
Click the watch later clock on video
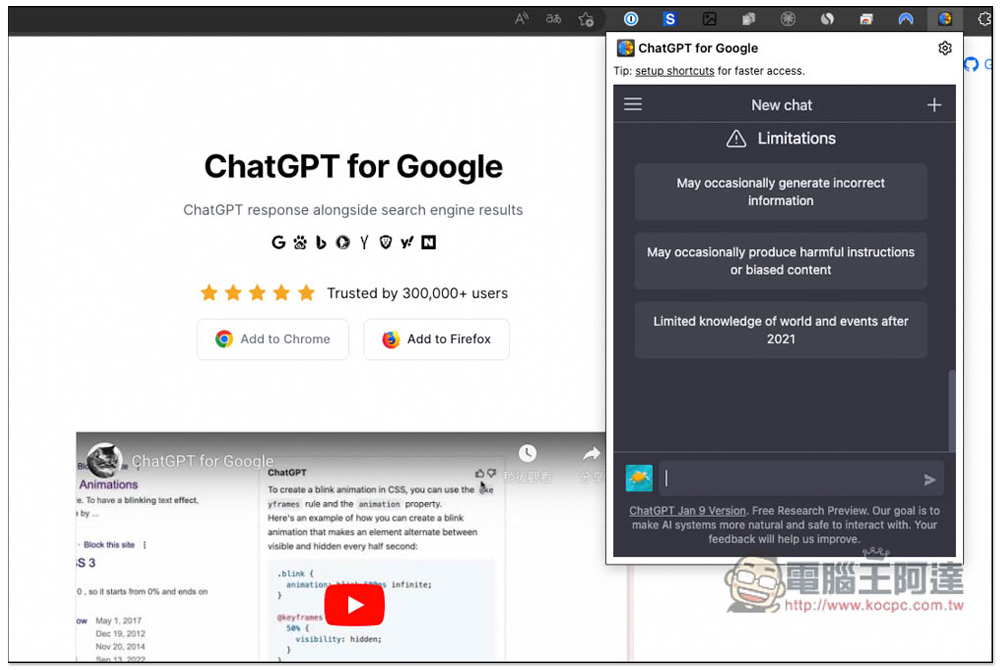pos(527,453)
